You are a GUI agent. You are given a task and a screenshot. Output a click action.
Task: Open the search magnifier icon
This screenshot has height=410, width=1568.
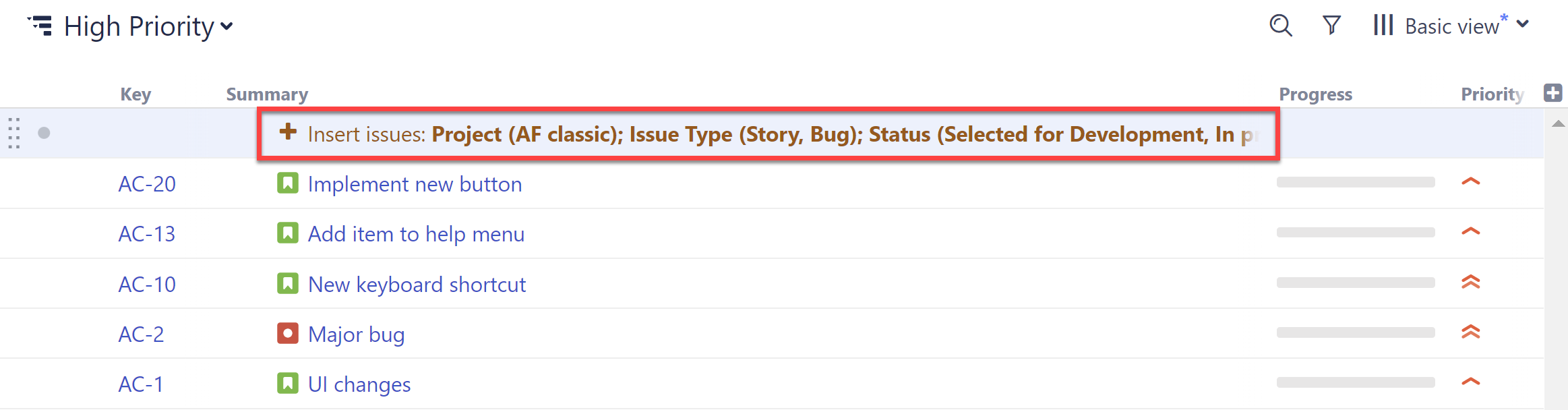click(x=1280, y=26)
